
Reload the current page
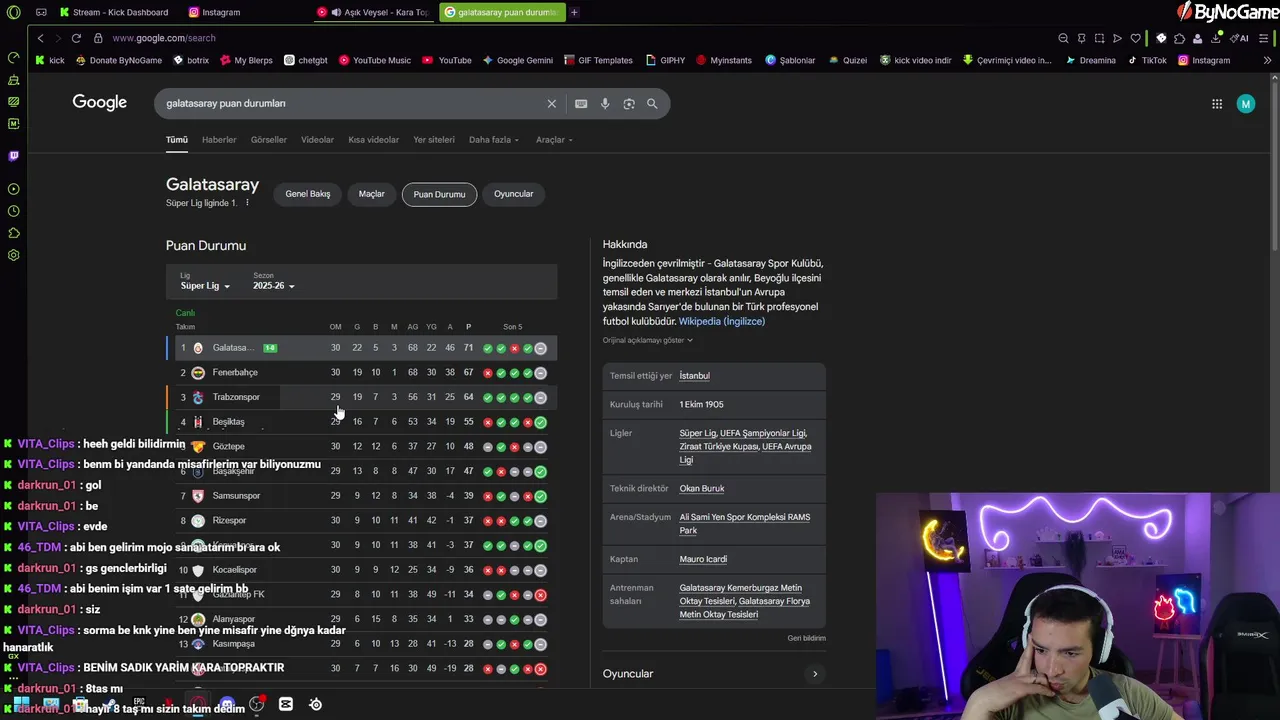click(x=76, y=38)
